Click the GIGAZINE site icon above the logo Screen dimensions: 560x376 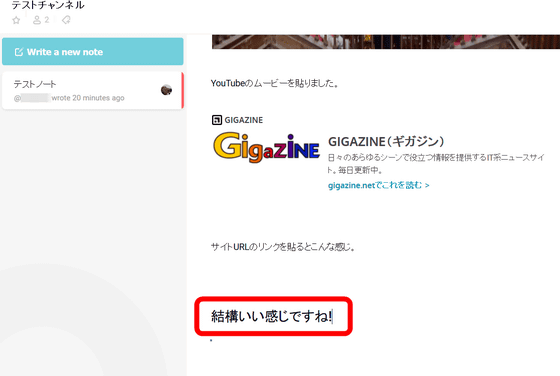pos(217,120)
